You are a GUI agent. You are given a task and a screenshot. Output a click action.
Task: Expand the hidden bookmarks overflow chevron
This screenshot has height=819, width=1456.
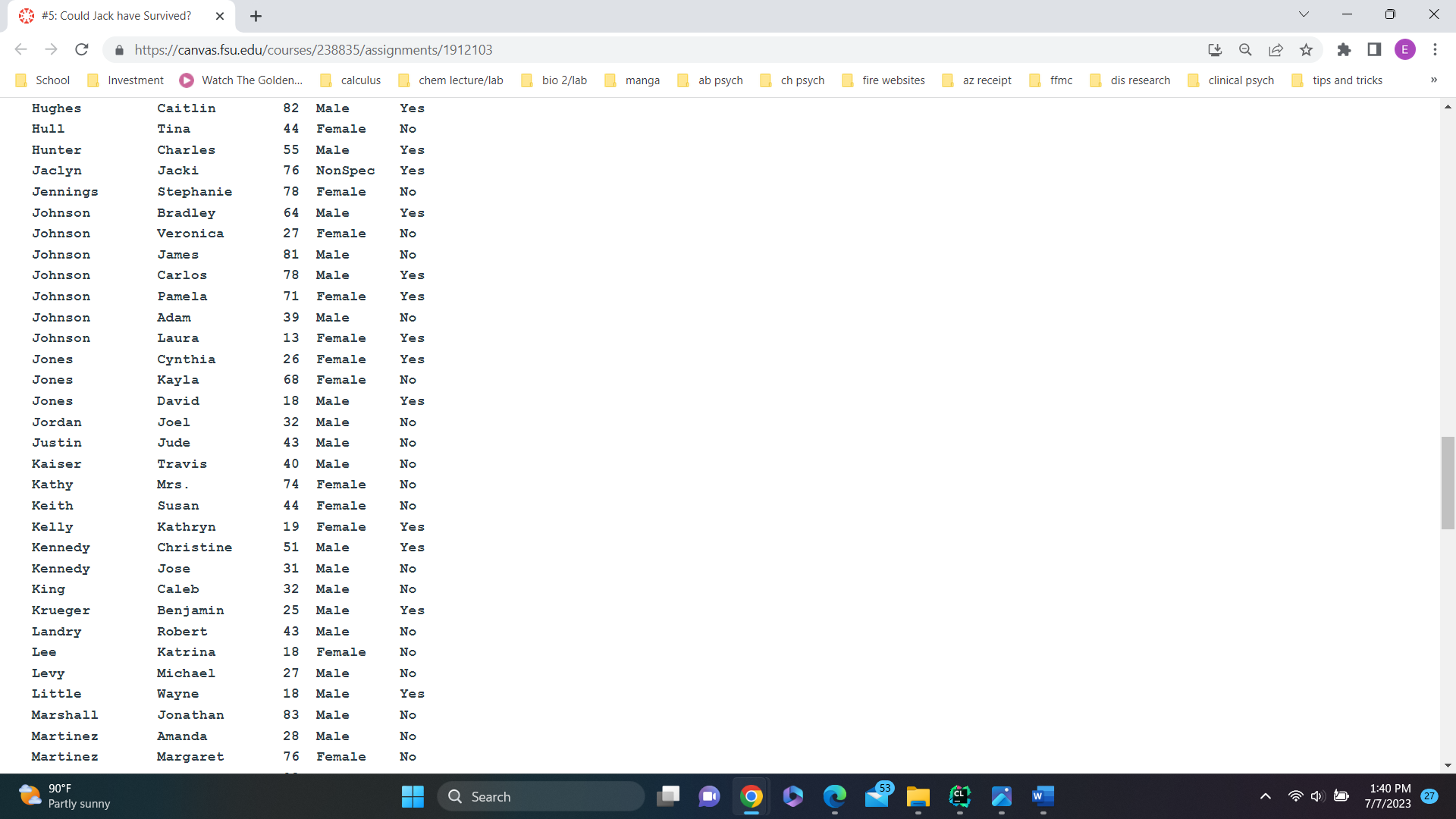pos(1433,80)
